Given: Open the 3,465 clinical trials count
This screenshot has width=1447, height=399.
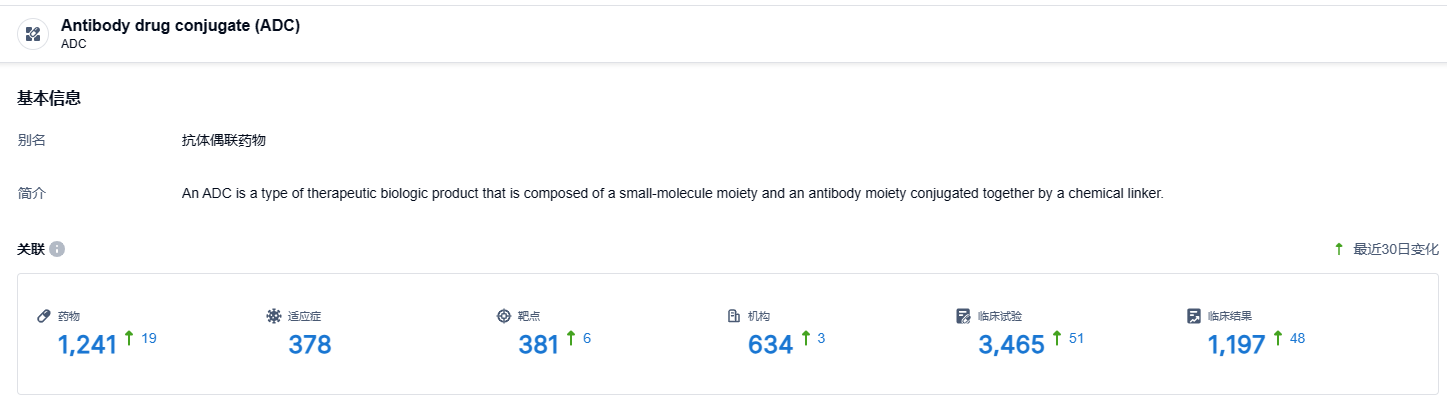Looking at the screenshot, I should pos(1011,345).
